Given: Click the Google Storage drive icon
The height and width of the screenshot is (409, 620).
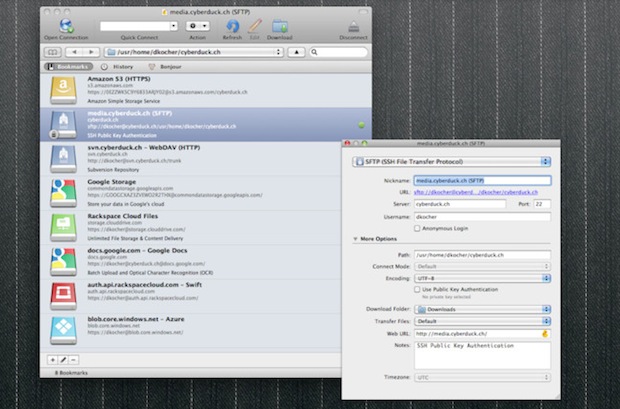Looking at the screenshot, I should (63, 193).
